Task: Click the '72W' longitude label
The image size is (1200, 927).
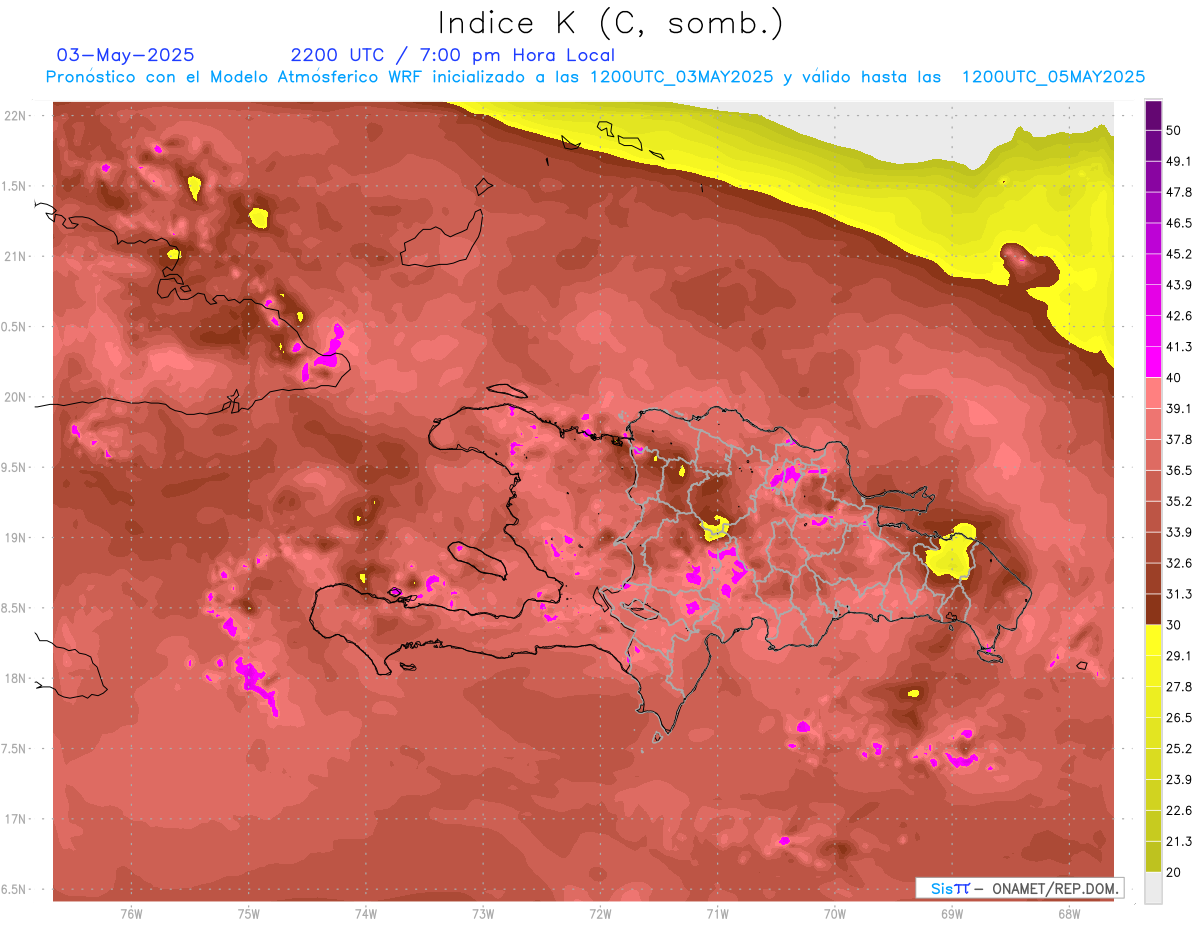Action: pos(600,913)
